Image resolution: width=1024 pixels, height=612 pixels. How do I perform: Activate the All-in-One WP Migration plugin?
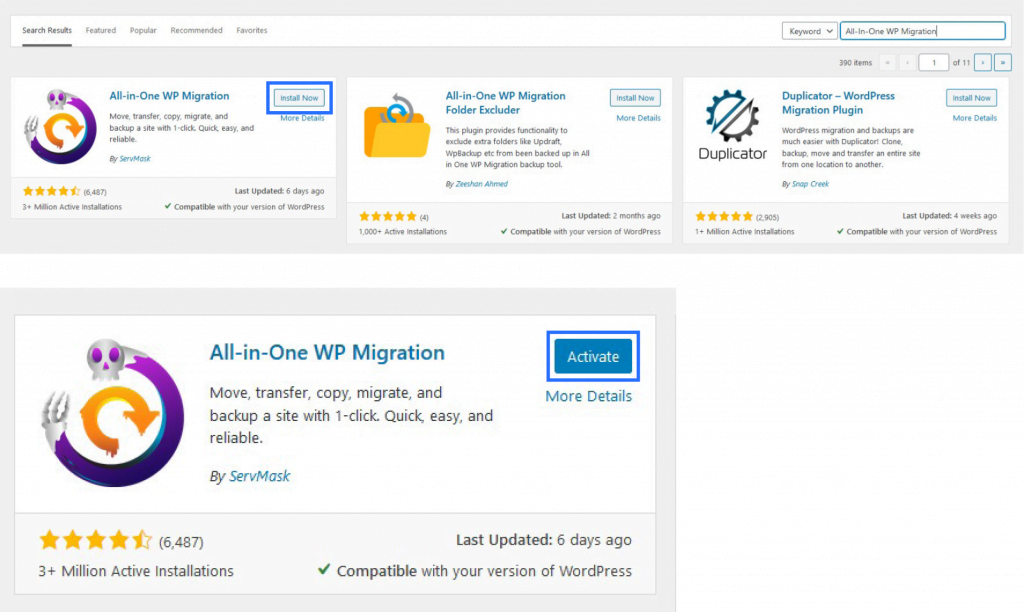[593, 357]
